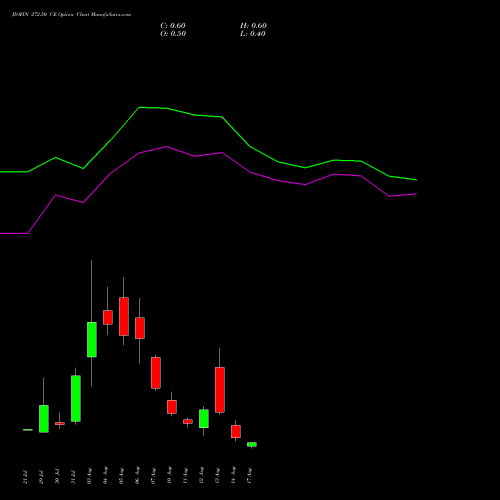Select the 31 Jul date label
The width and height of the screenshot is (500, 500).
pos(73,477)
